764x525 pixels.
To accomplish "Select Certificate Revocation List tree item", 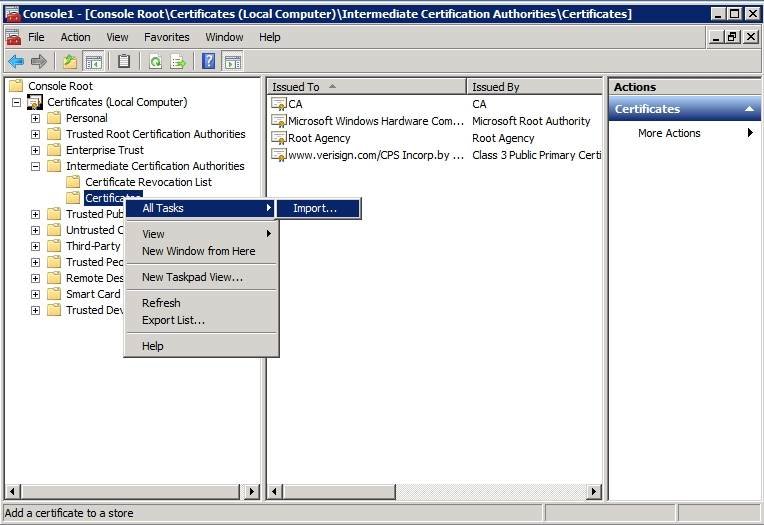I will click(148, 182).
